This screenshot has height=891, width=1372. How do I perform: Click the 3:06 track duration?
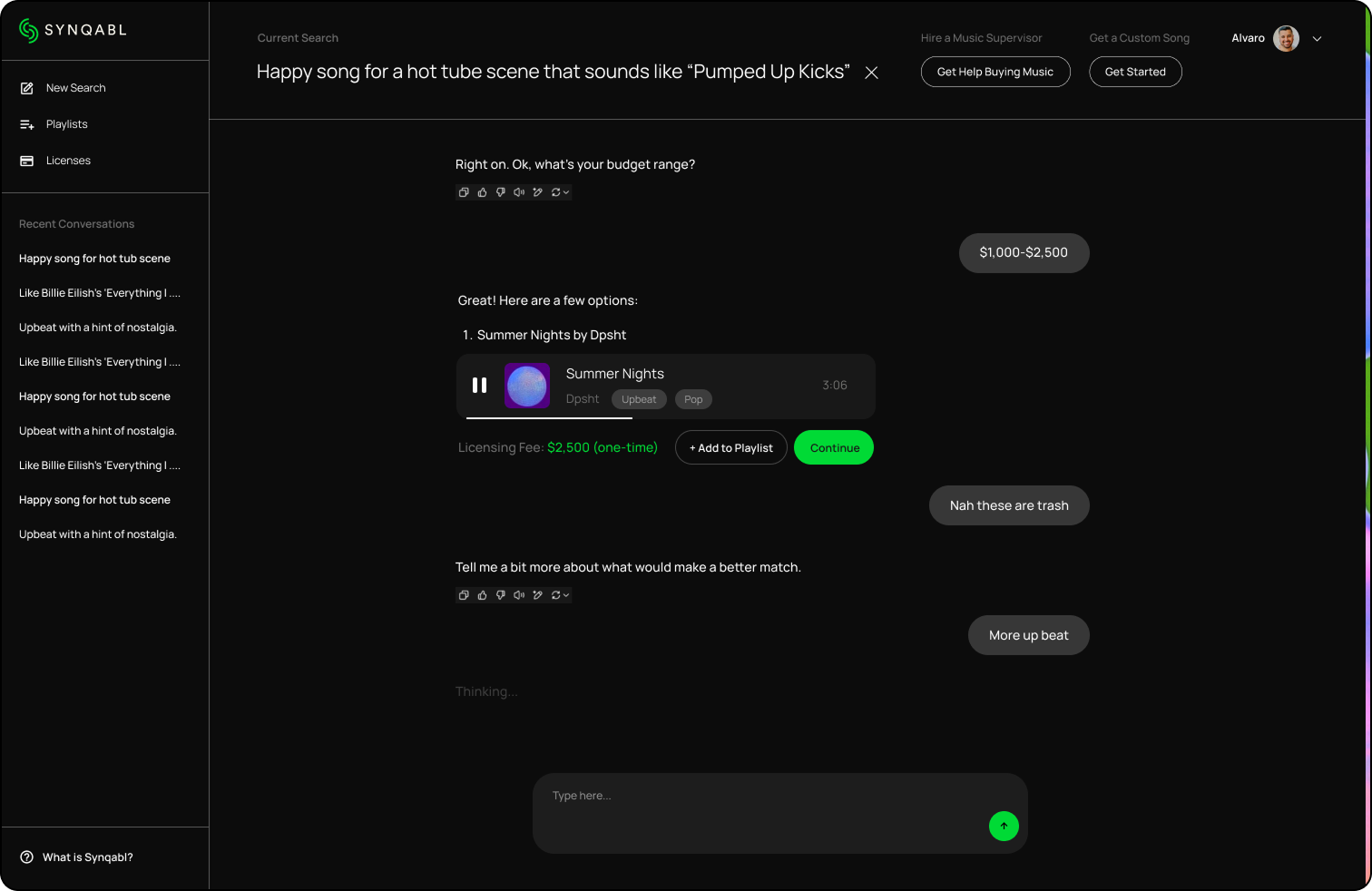point(835,386)
